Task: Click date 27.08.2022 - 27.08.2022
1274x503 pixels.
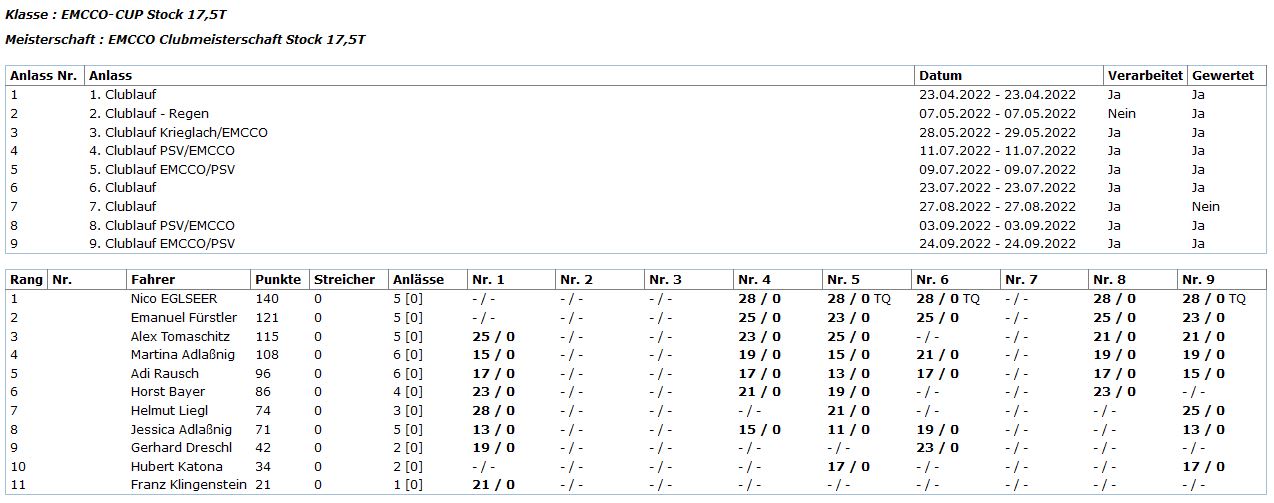Action: (x=997, y=206)
